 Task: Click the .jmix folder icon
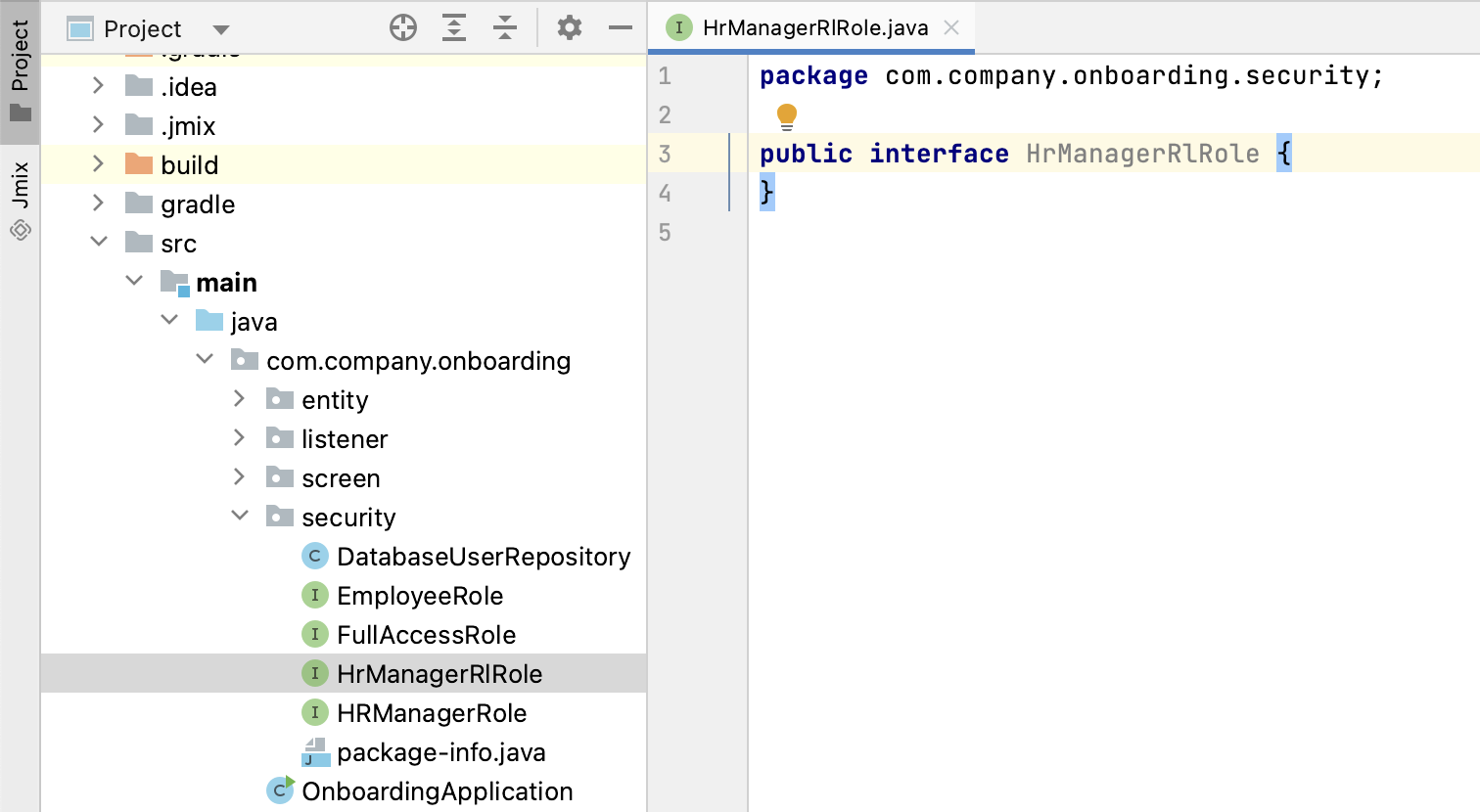click(139, 125)
